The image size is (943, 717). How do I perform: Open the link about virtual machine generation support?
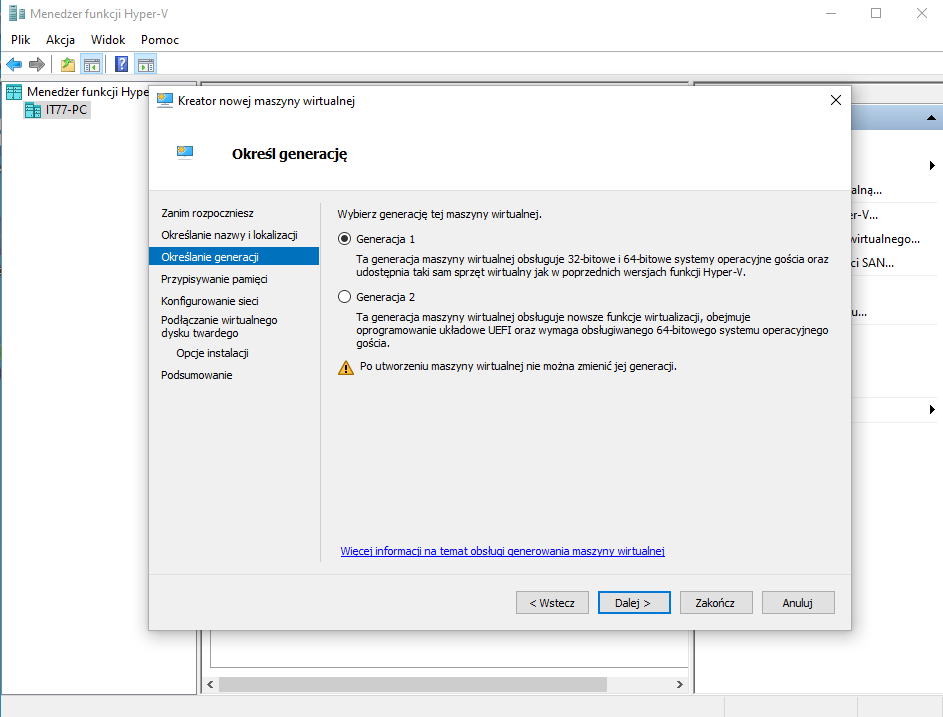pyautogui.click(x=502, y=551)
